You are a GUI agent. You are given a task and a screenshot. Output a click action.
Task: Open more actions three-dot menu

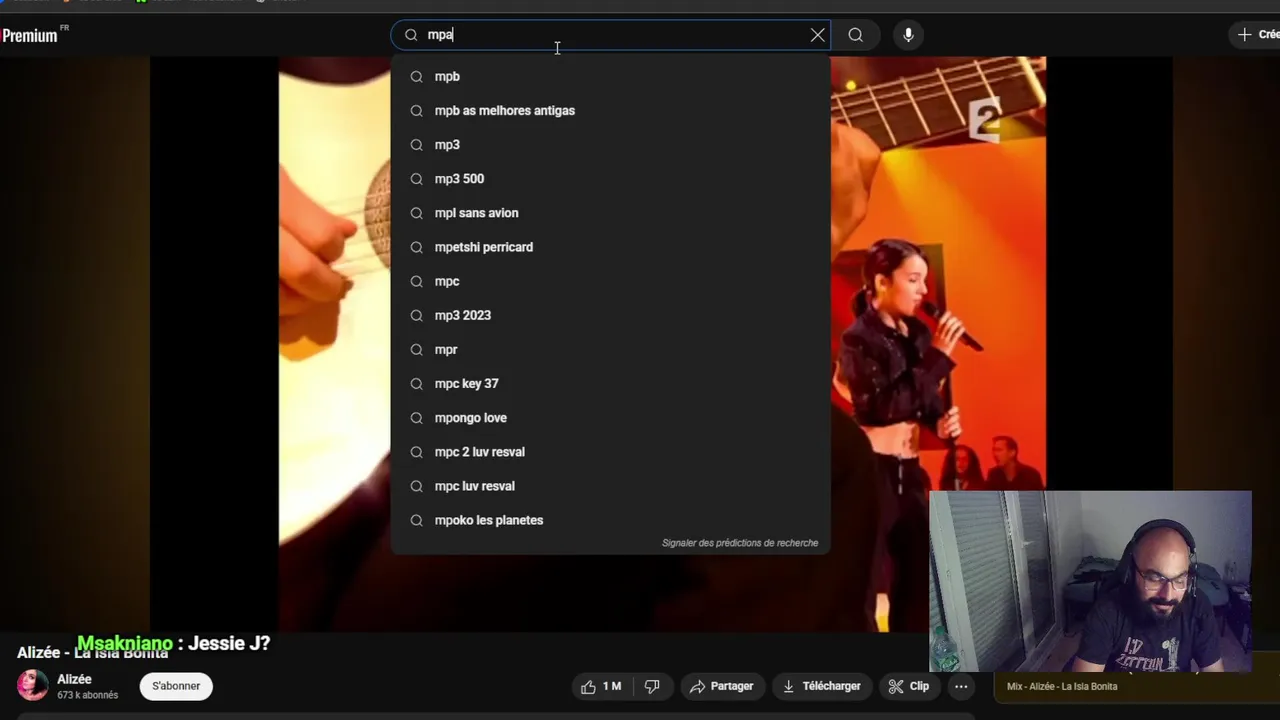click(961, 686)
